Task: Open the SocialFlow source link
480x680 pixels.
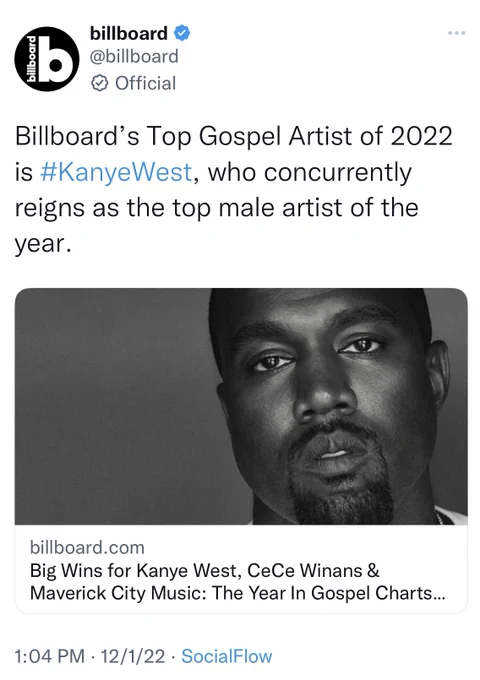Action: coord(226,656)
